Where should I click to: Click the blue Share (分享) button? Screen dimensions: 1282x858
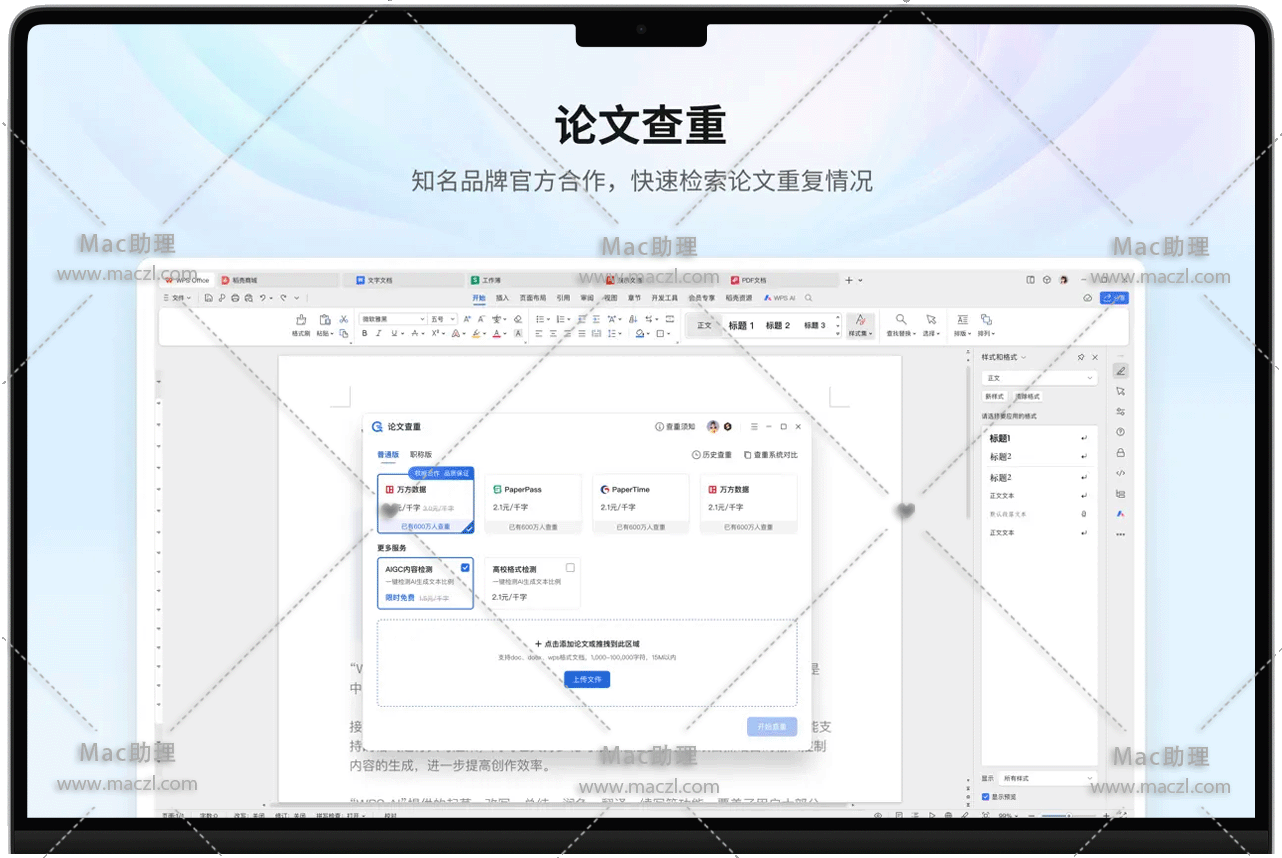pyautogui.click(x=1114, y=298)
